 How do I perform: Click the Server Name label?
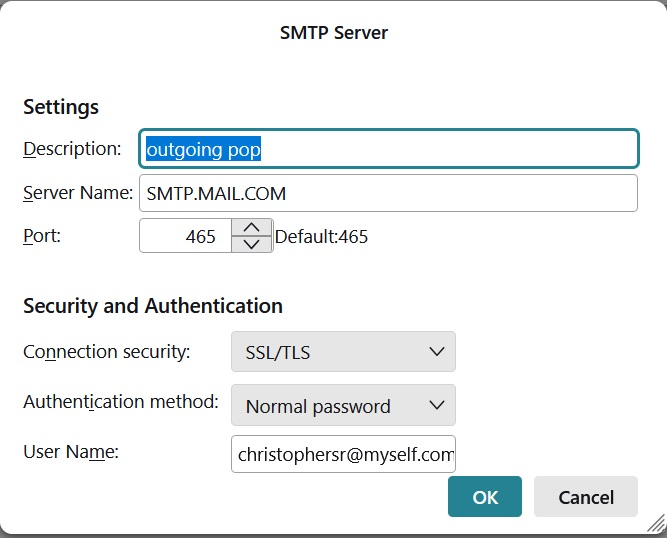[78, 192]
